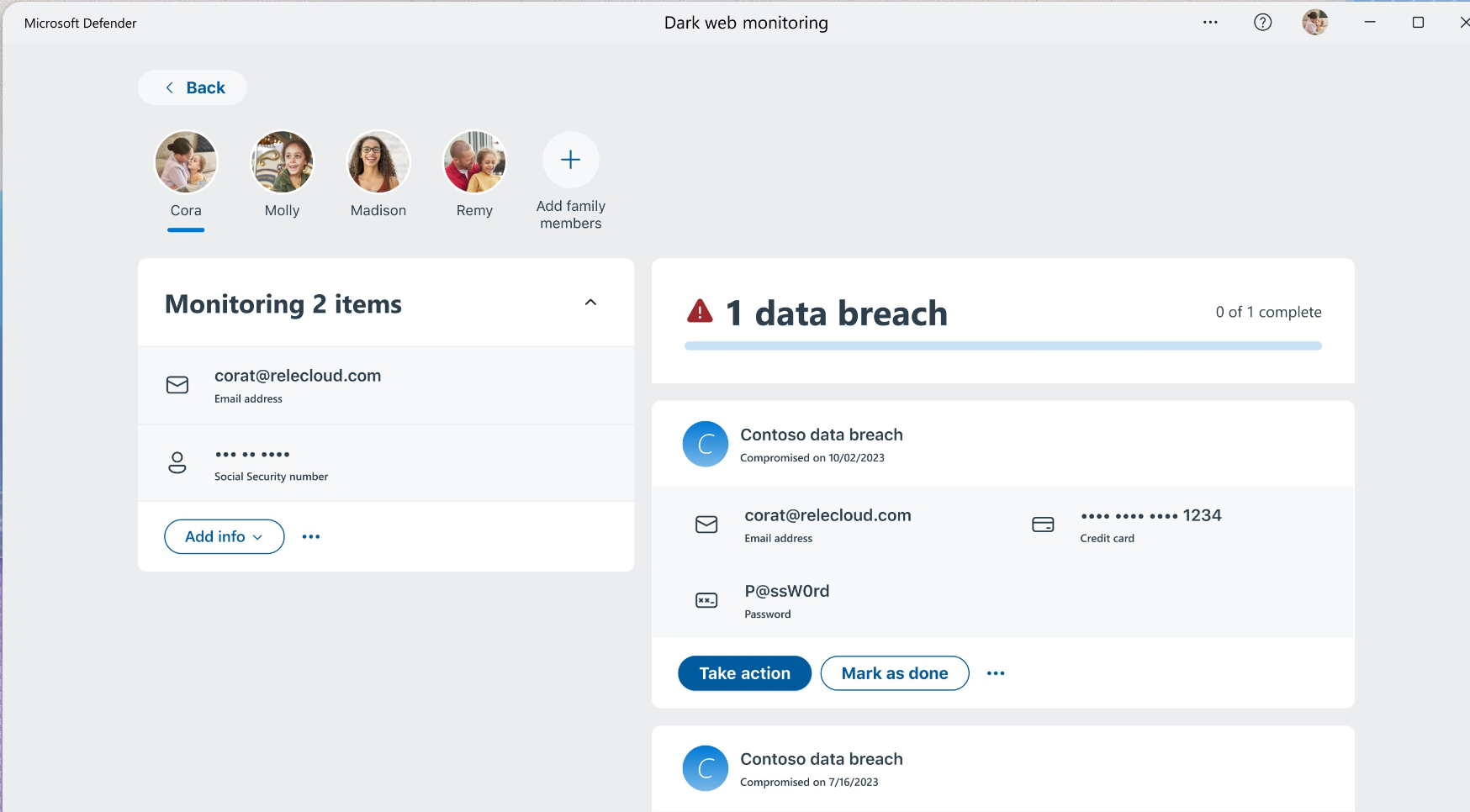The width and height of the screenshot is (1470, 812).
Task: Go back using the Back button
Action: pos(193,87)
